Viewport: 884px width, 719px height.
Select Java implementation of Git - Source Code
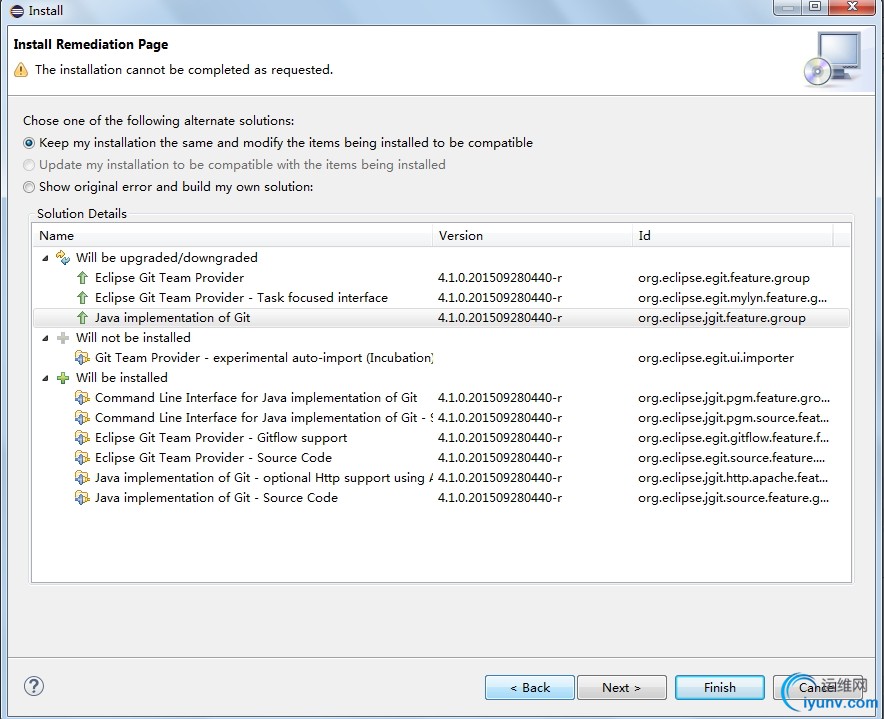441,498
